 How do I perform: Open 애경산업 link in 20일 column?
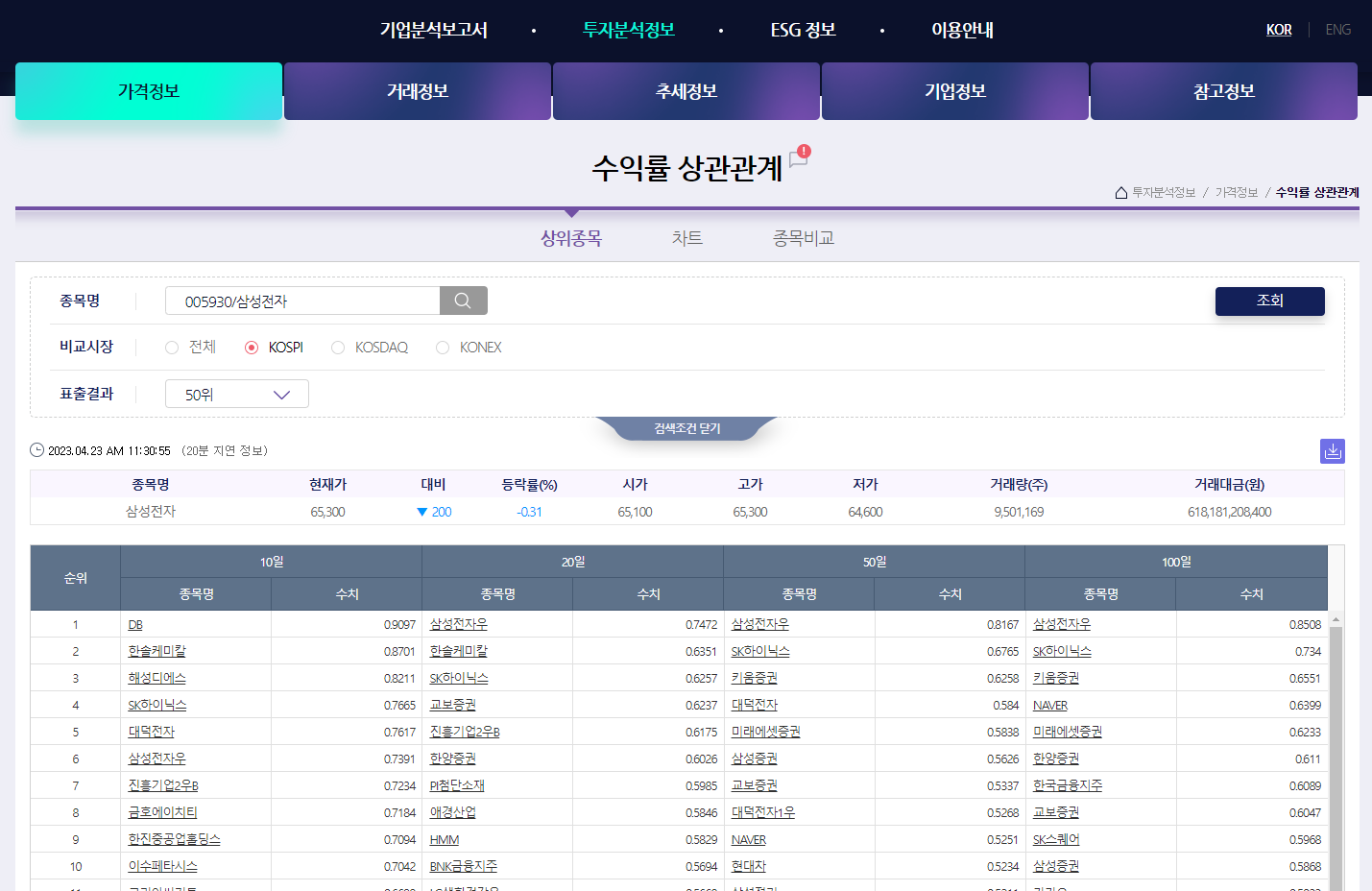[x=453, y=813]
